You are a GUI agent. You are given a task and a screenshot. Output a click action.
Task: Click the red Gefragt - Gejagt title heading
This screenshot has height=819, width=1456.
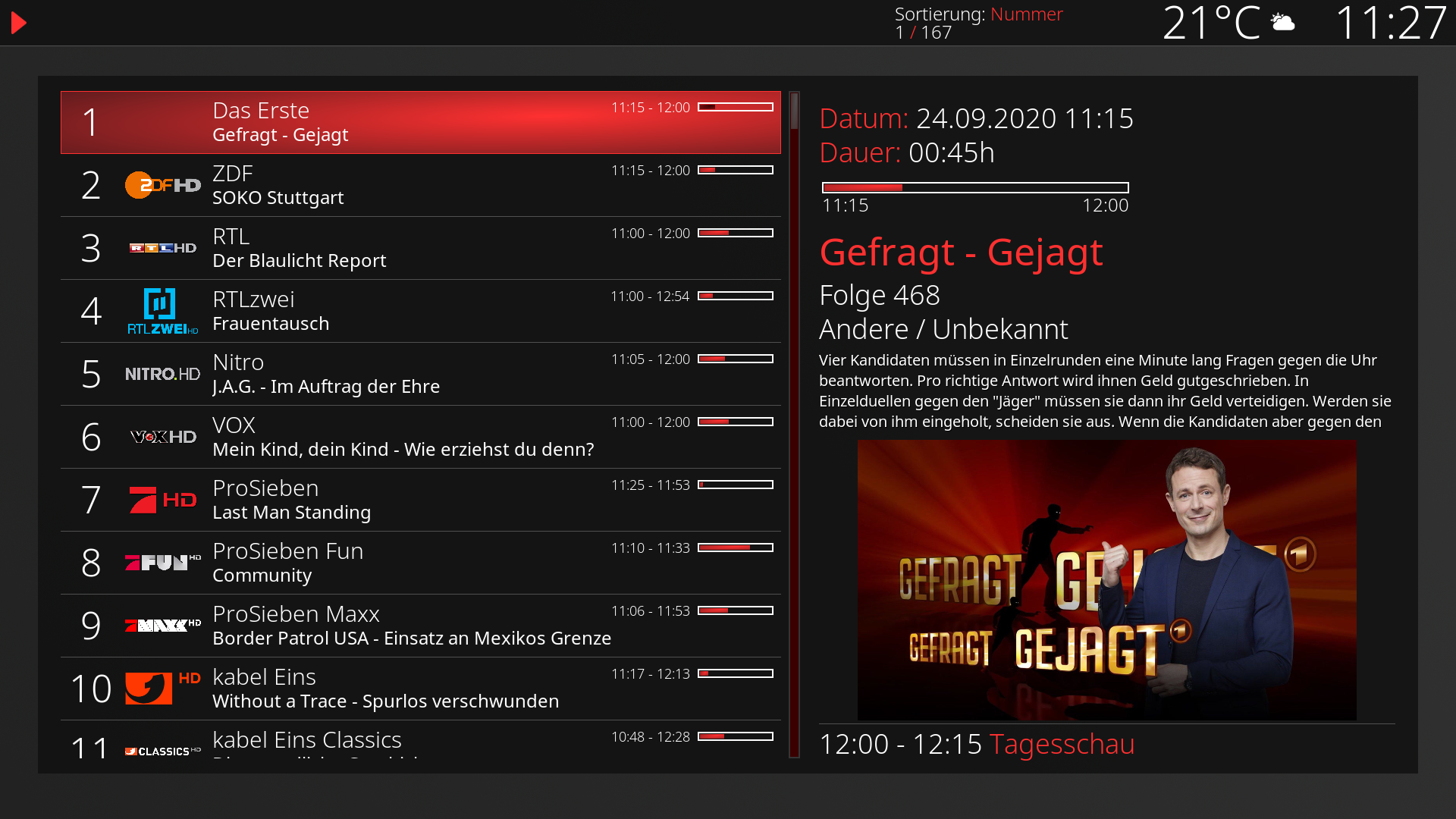click(961, 252)
